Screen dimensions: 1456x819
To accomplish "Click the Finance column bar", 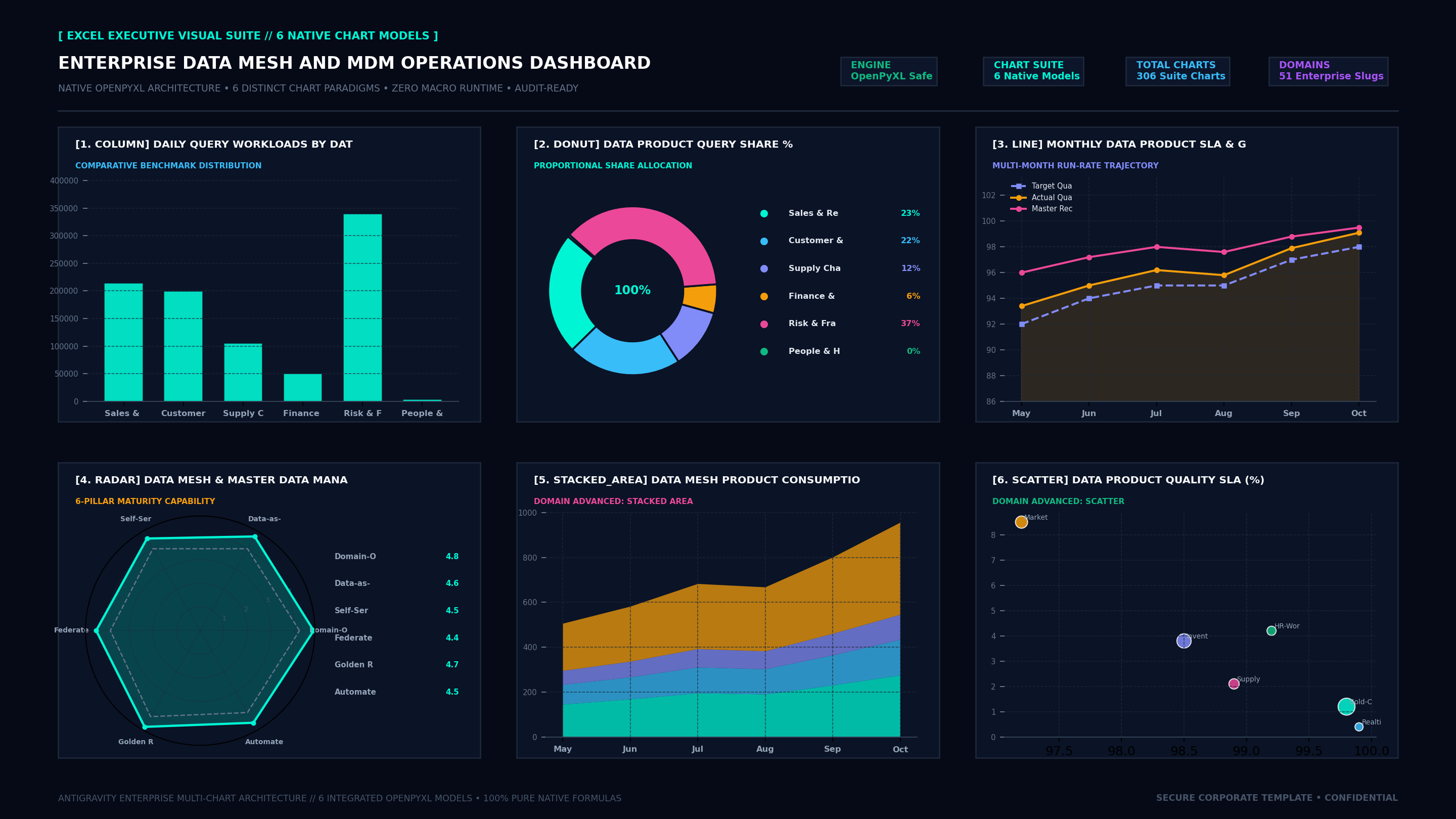I will click(x=302, y=388).
